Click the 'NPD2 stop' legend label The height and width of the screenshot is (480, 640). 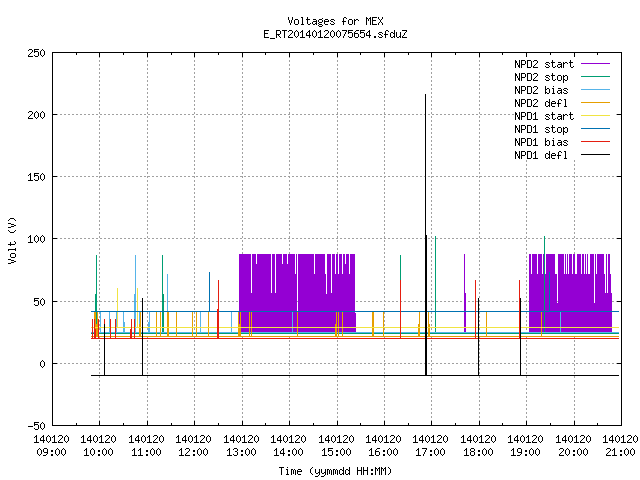click(541, 77)
